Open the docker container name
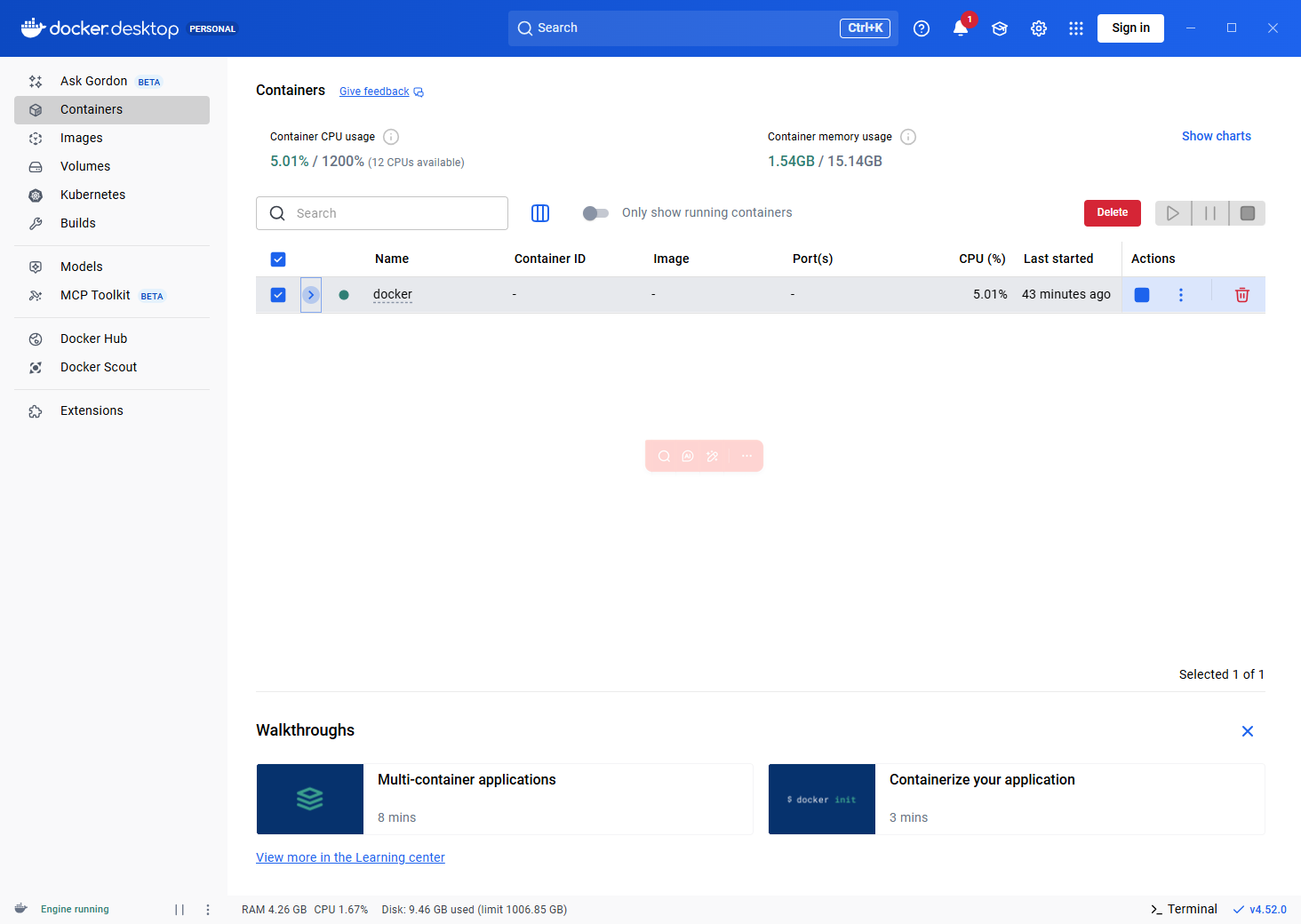This screenshot has height=924, width=1301. click(x=393, y=294)
